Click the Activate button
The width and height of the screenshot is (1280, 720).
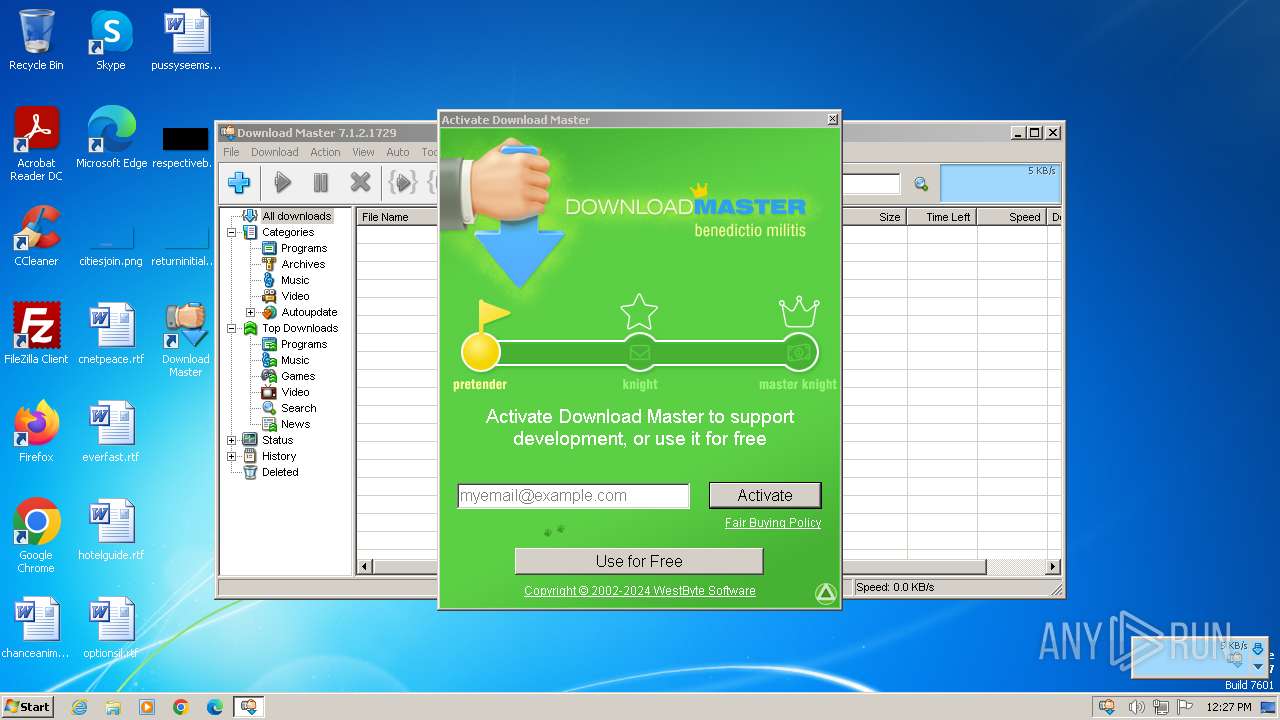(765, 495)
